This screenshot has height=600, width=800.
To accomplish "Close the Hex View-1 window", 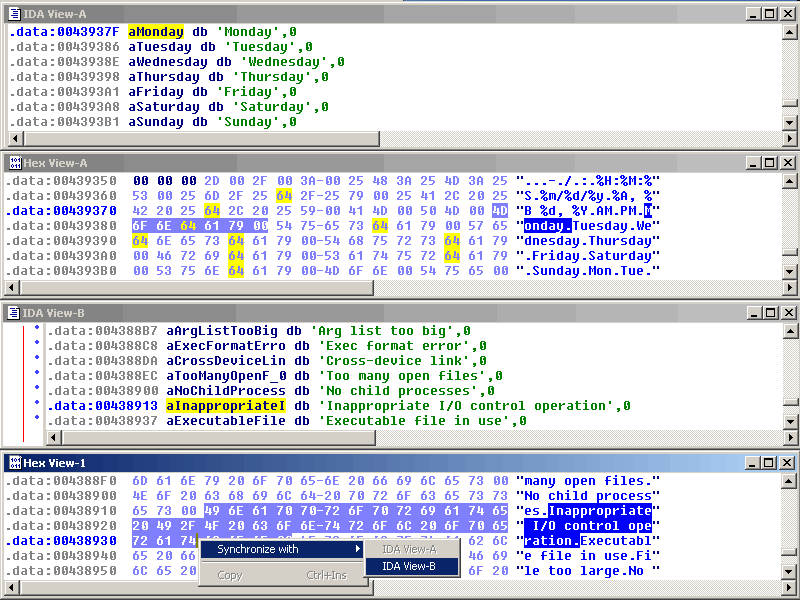I will point(787,463).
